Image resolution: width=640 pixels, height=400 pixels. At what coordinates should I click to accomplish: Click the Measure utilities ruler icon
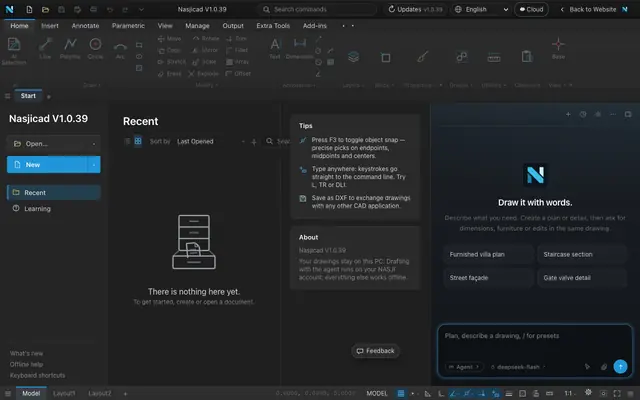[494, 58]
